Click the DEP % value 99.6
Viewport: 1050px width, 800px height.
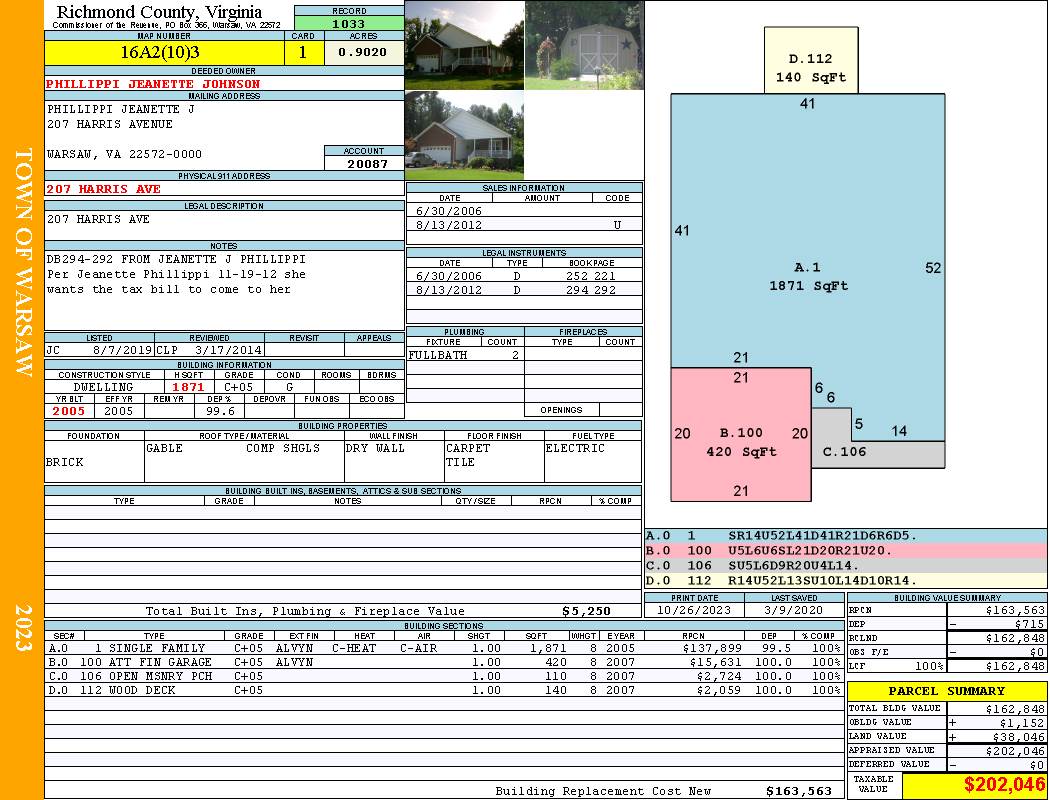[x=220, y=411]
